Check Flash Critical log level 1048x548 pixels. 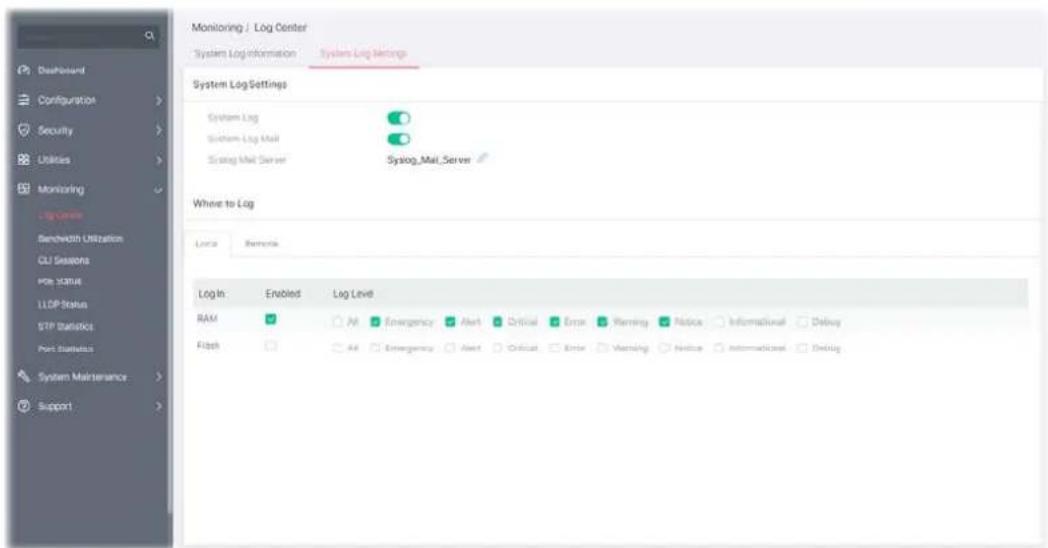[498, 348]
